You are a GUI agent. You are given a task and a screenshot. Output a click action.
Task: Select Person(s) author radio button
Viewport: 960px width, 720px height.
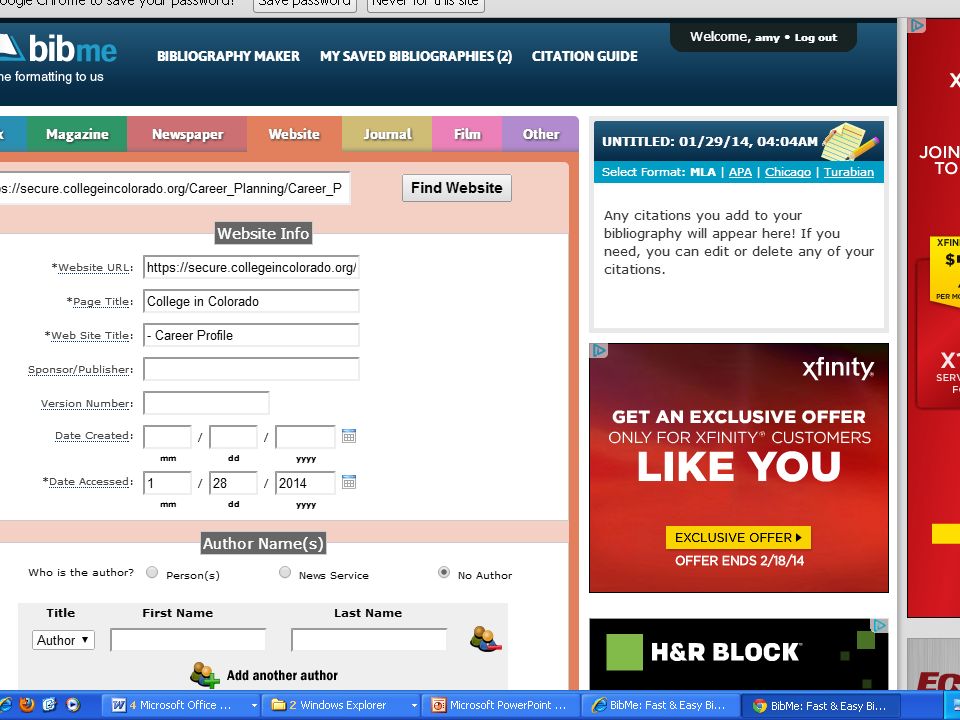152,572
